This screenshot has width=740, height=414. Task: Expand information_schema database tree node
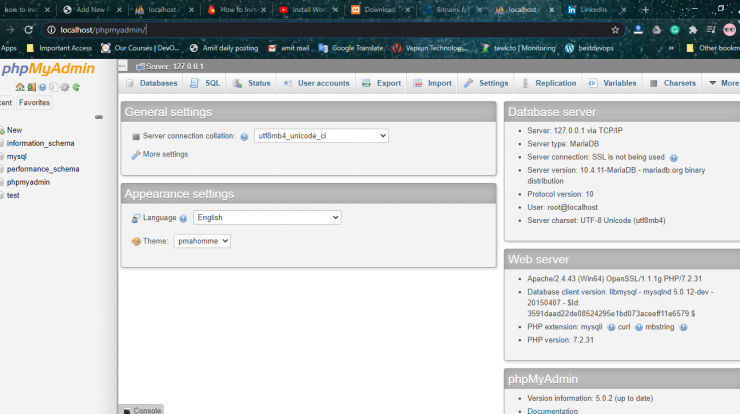click(x=2, y=144)
